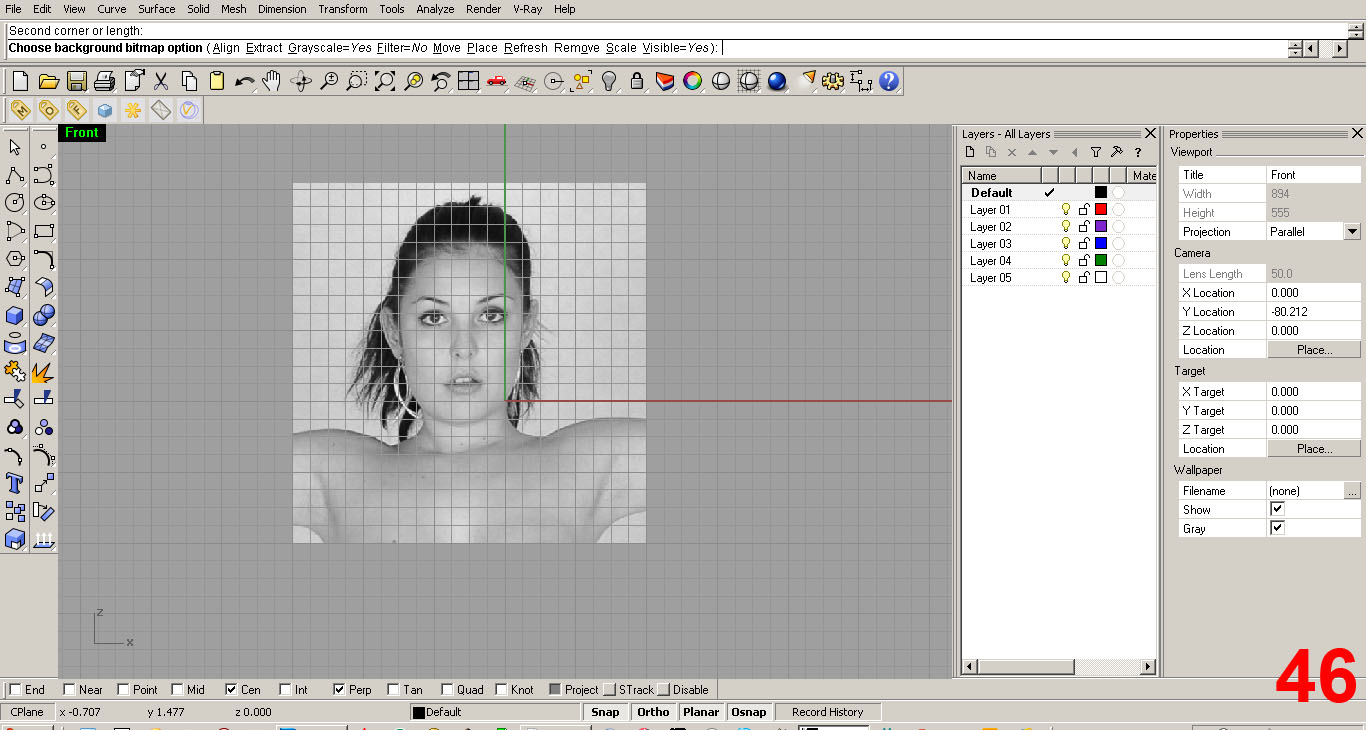Click the blue sphere Render icon
The image size is (1366, 730).
click(777, 81)
